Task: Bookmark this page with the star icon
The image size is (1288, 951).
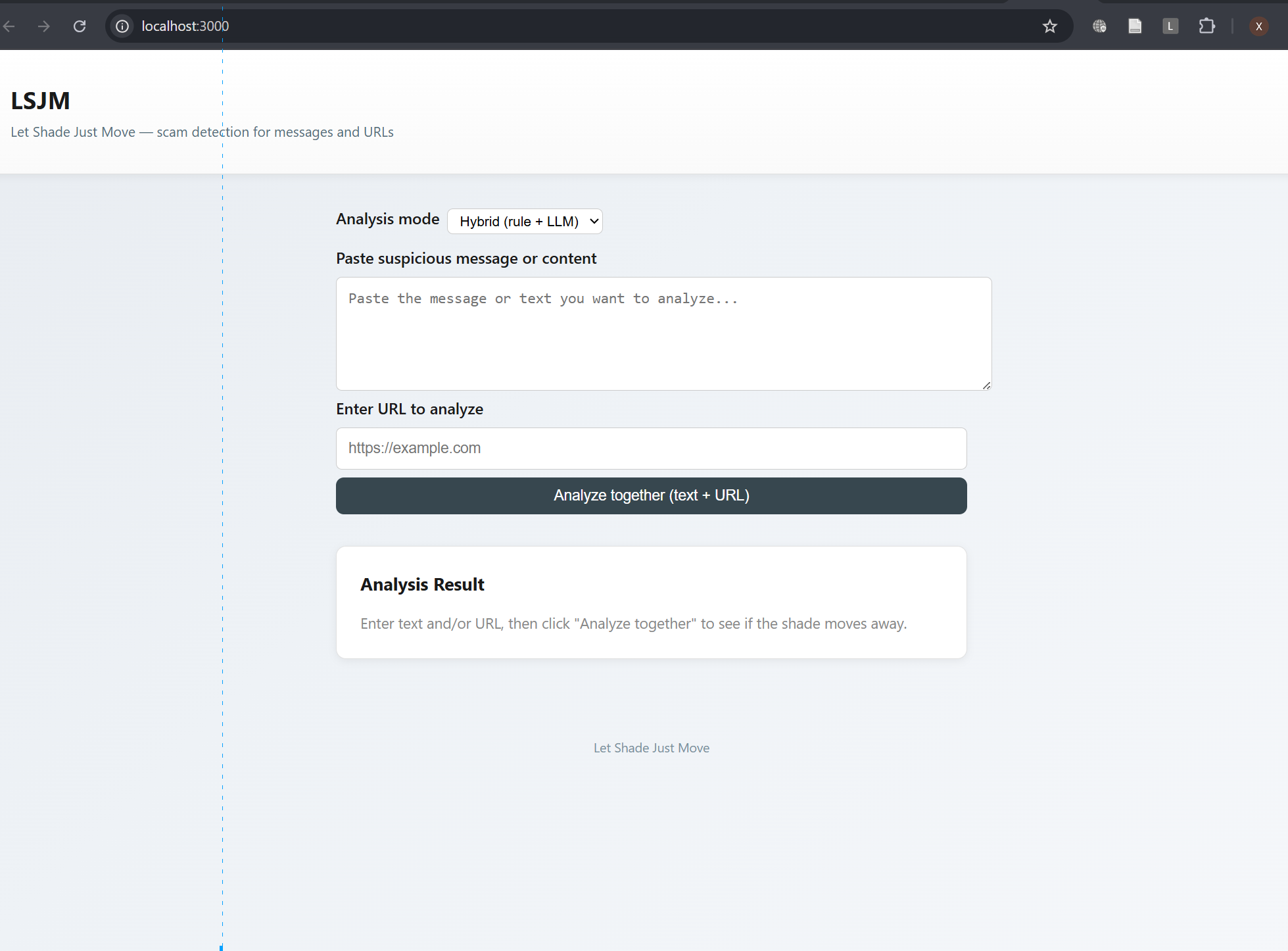Action: (1049, 26)
